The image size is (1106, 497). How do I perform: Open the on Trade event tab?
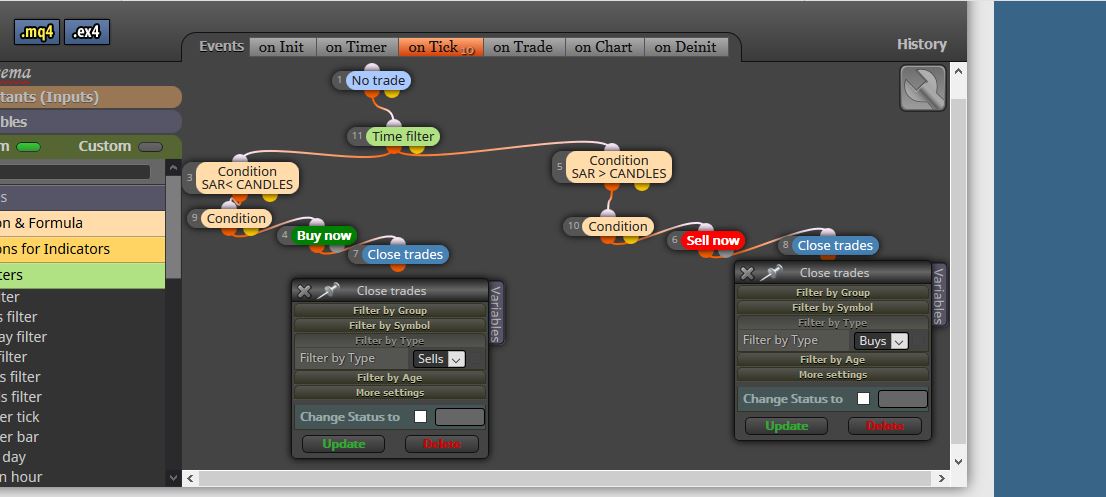tap(523, 47)
